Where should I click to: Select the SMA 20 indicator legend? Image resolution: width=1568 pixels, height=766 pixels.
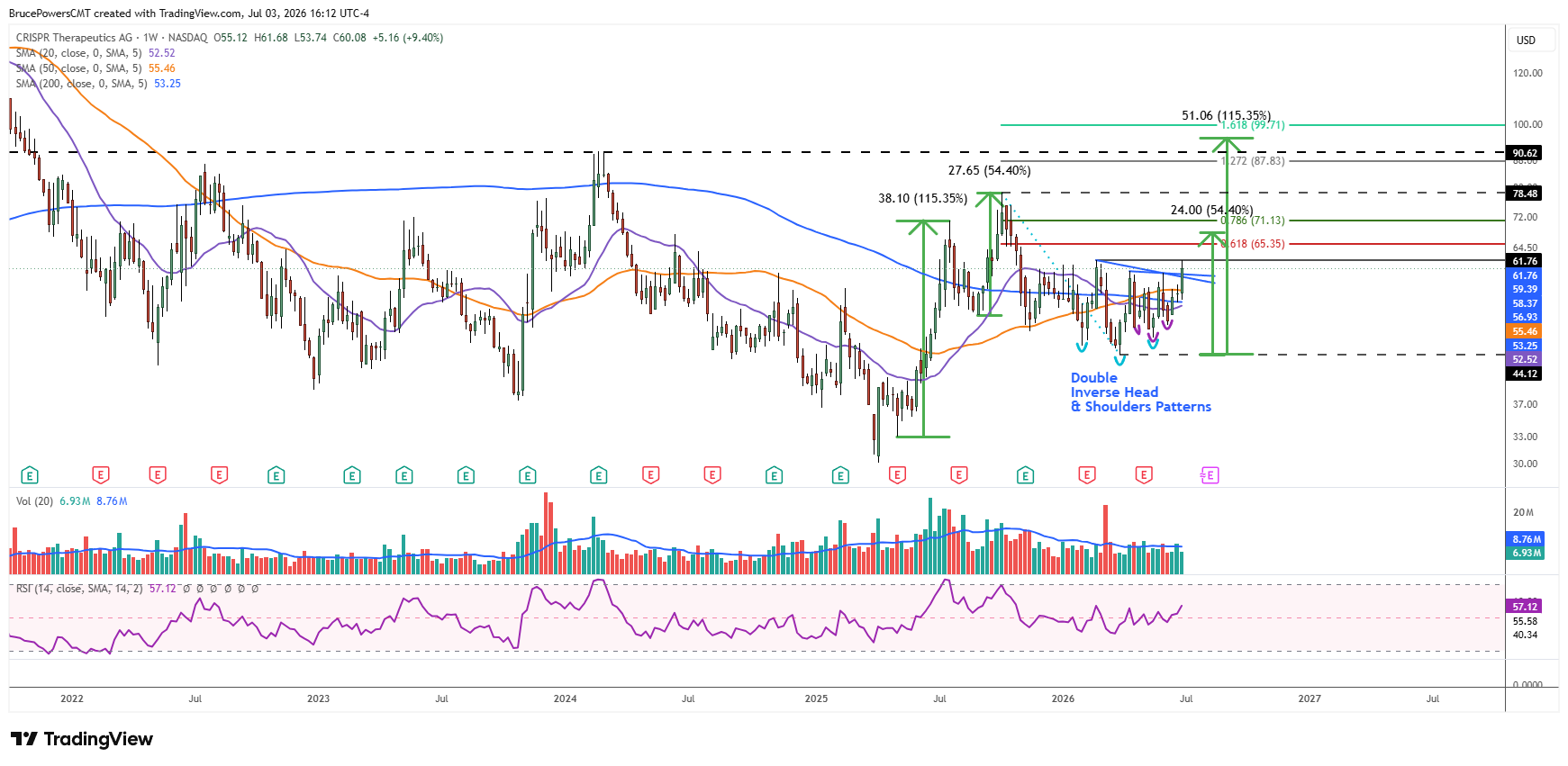pyautogui.click(x=95, y=53)
